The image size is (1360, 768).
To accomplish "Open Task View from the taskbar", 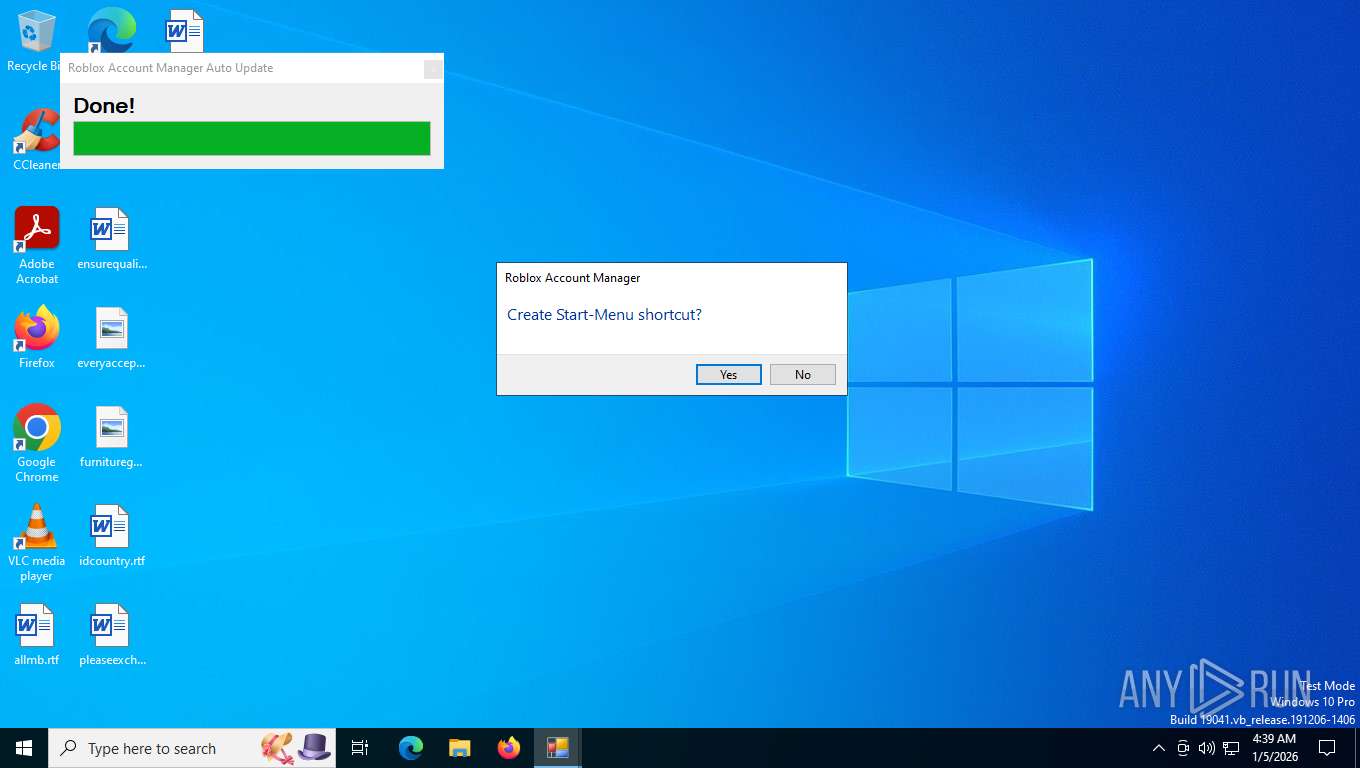I will (360, 748).
